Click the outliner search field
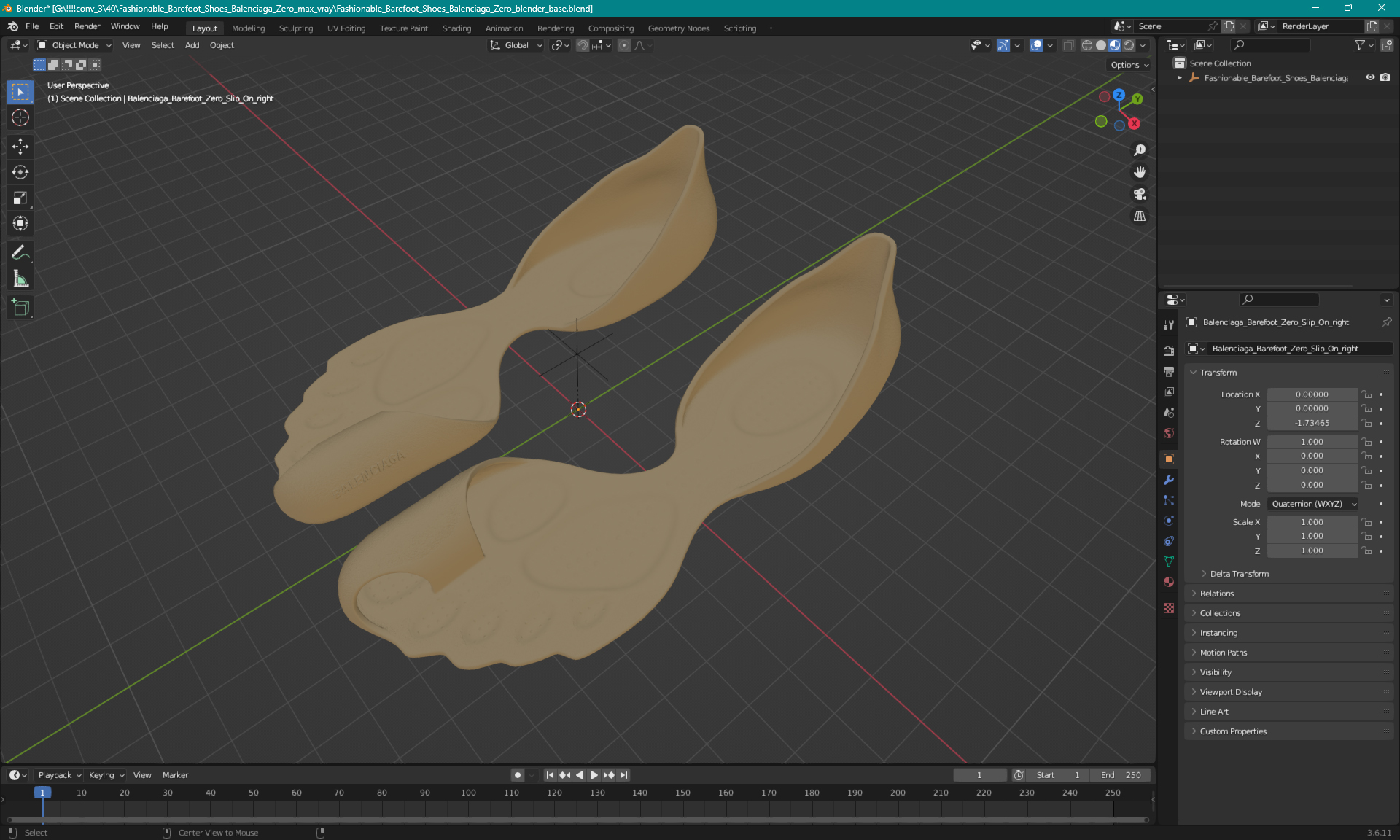 point(1269,45)
